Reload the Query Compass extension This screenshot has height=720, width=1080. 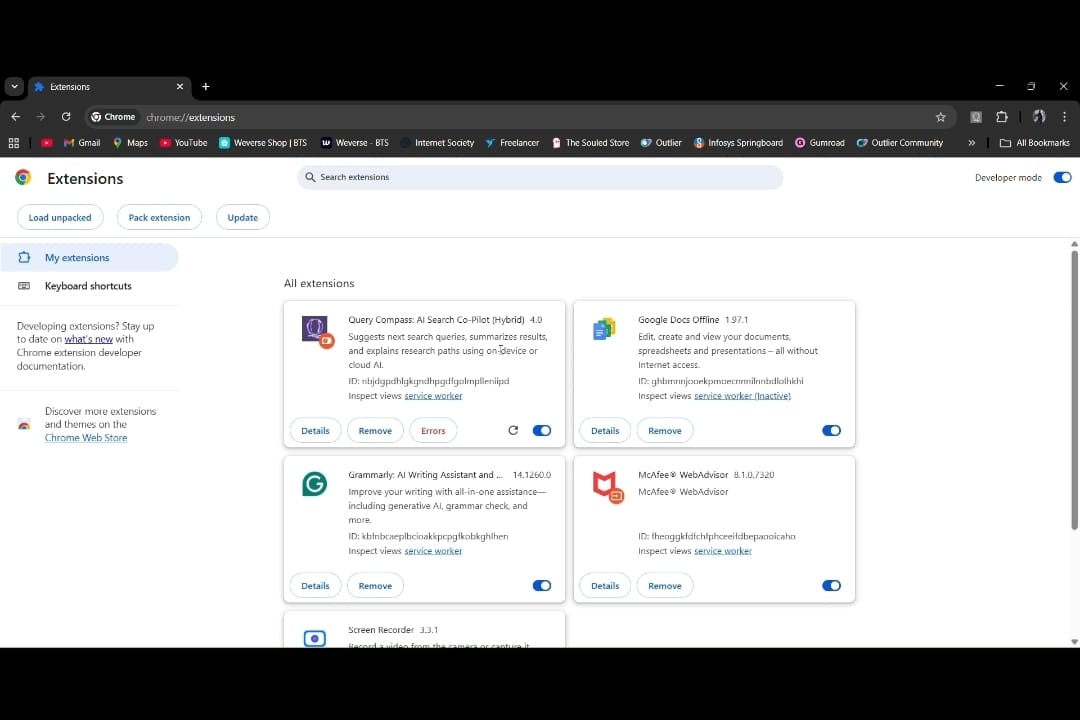point(513,431)
